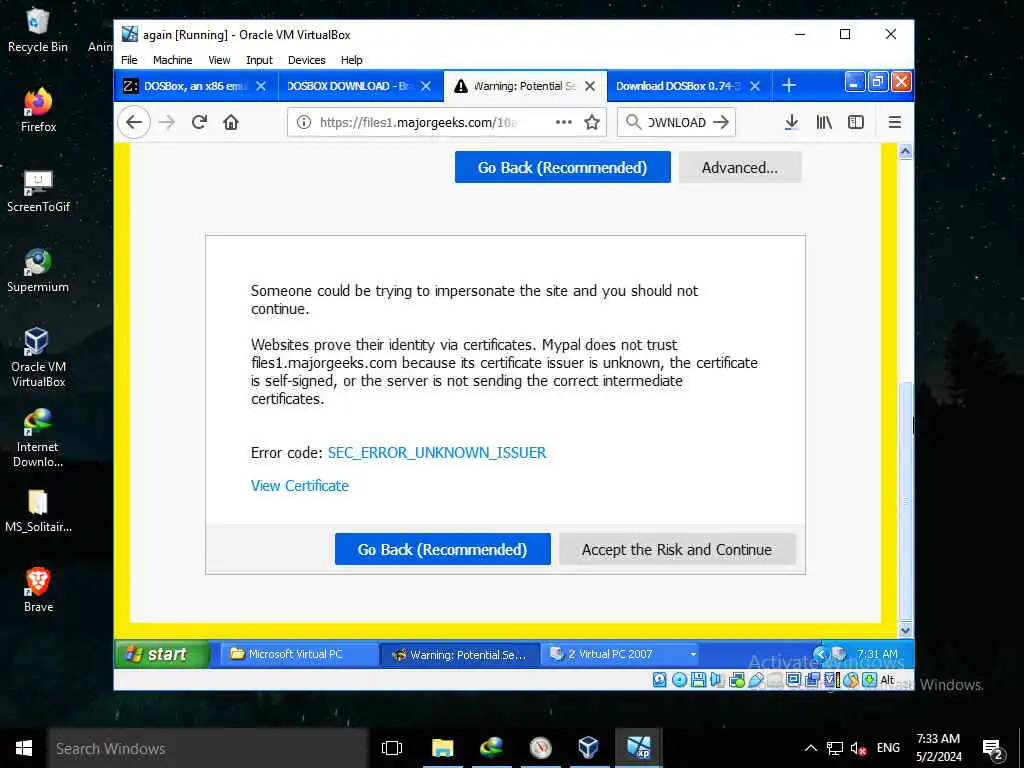The height and width of the screenshot is (768, 1024).
Task: Click VirtualBox network status icon
Action: tap(737, 680)
